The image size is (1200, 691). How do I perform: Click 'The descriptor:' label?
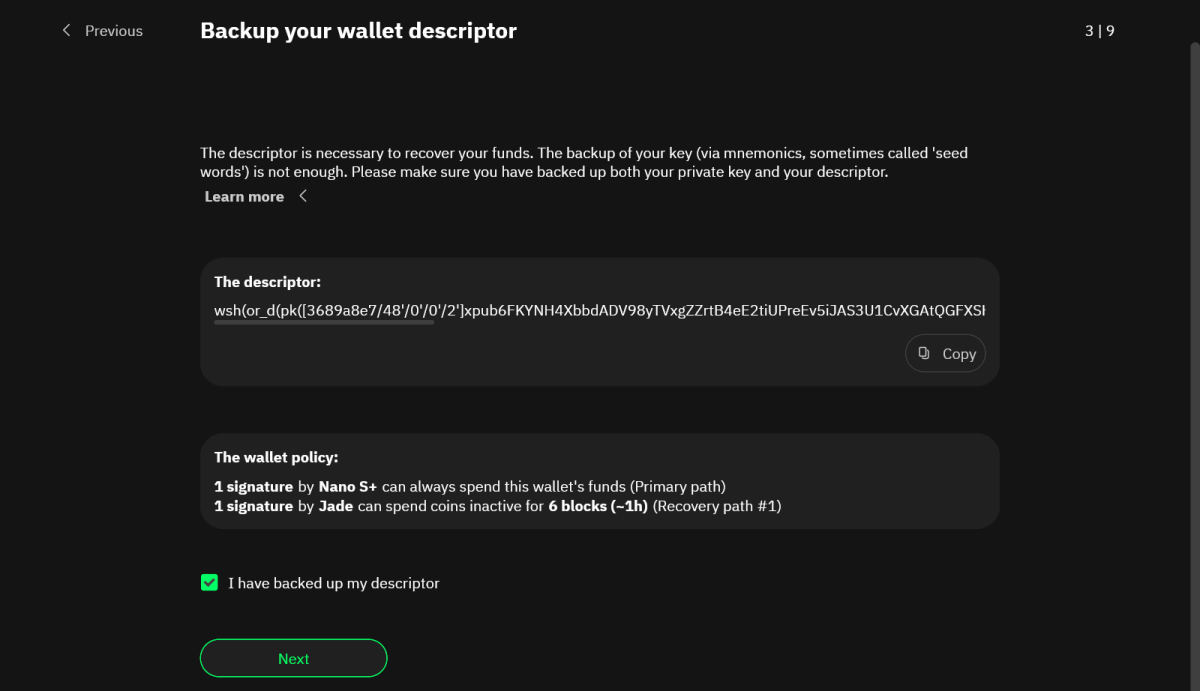coord(267,282)
